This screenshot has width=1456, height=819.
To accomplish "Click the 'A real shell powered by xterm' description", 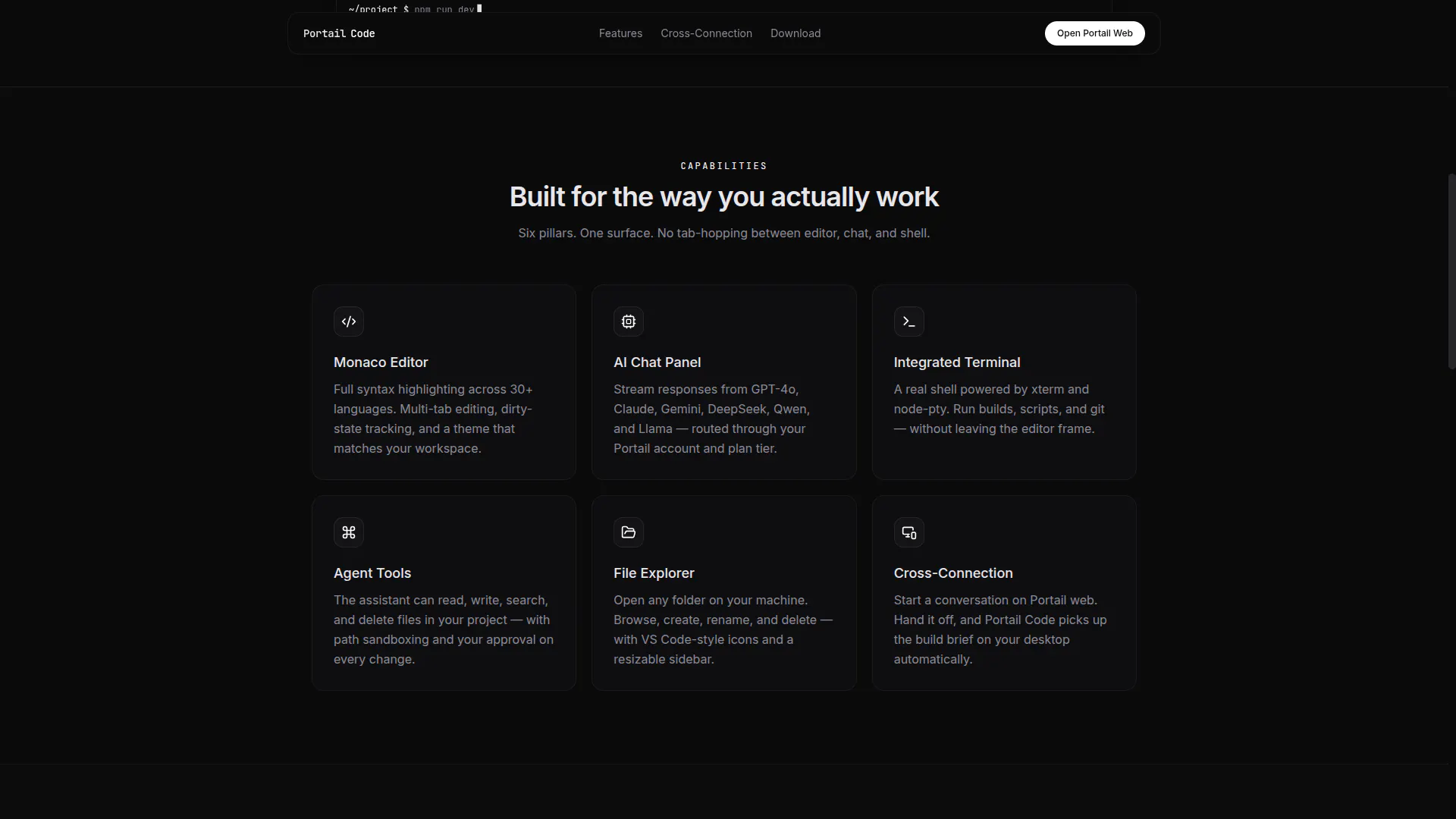I will pyautogui.click(x=999, y=409).
